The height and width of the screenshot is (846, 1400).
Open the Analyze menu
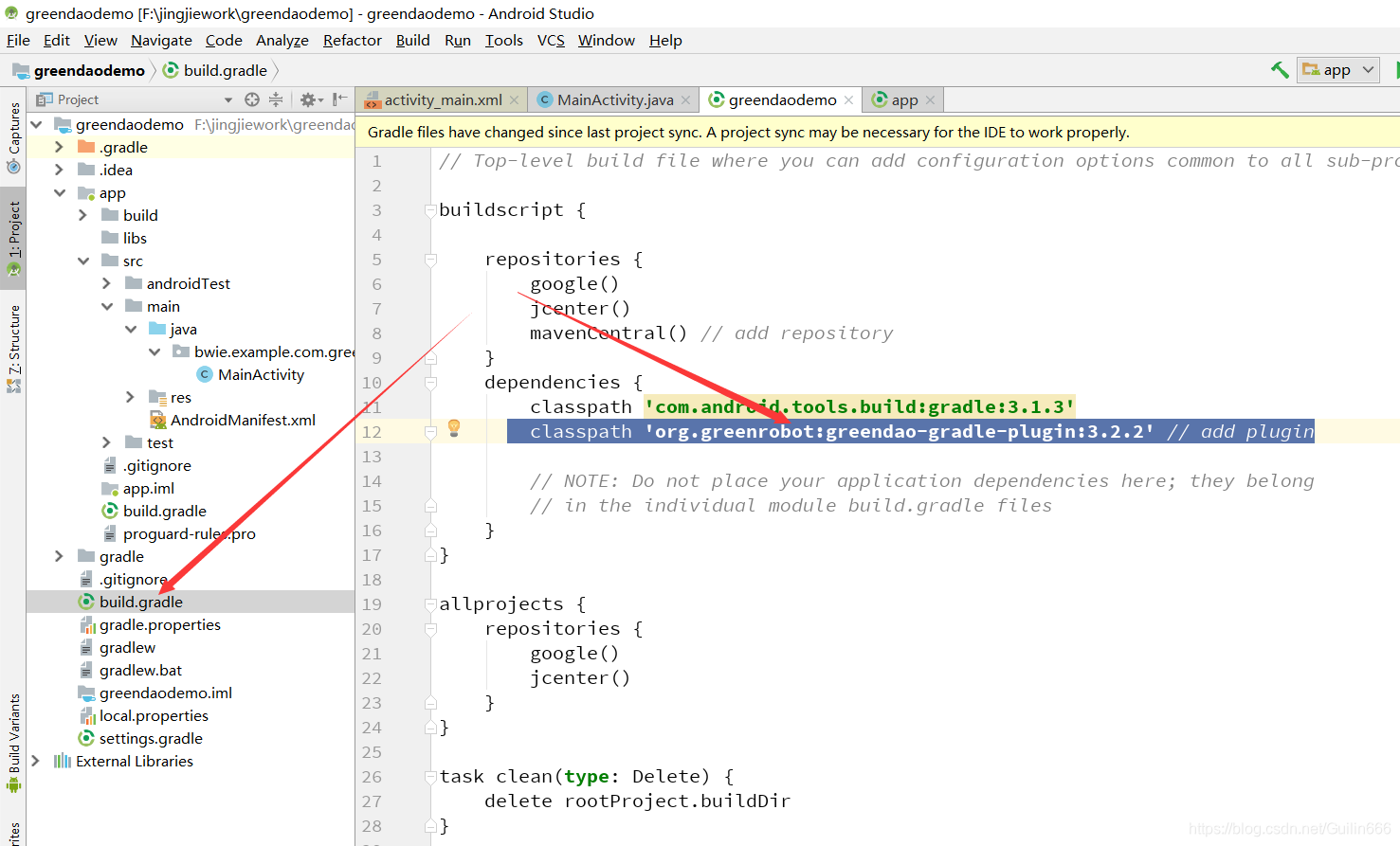(282, 40)
